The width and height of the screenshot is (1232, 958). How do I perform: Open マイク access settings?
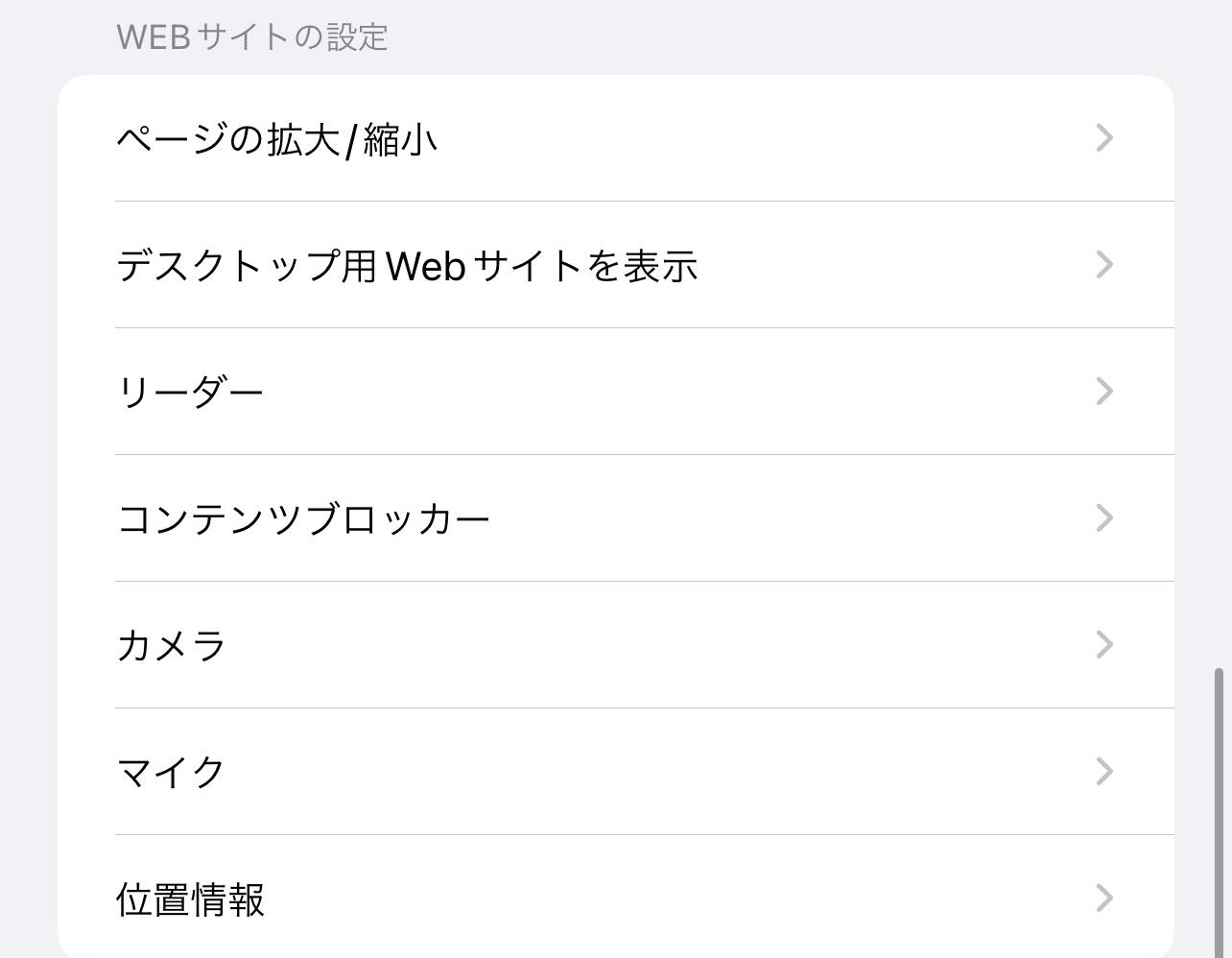(x=171, y=773)
